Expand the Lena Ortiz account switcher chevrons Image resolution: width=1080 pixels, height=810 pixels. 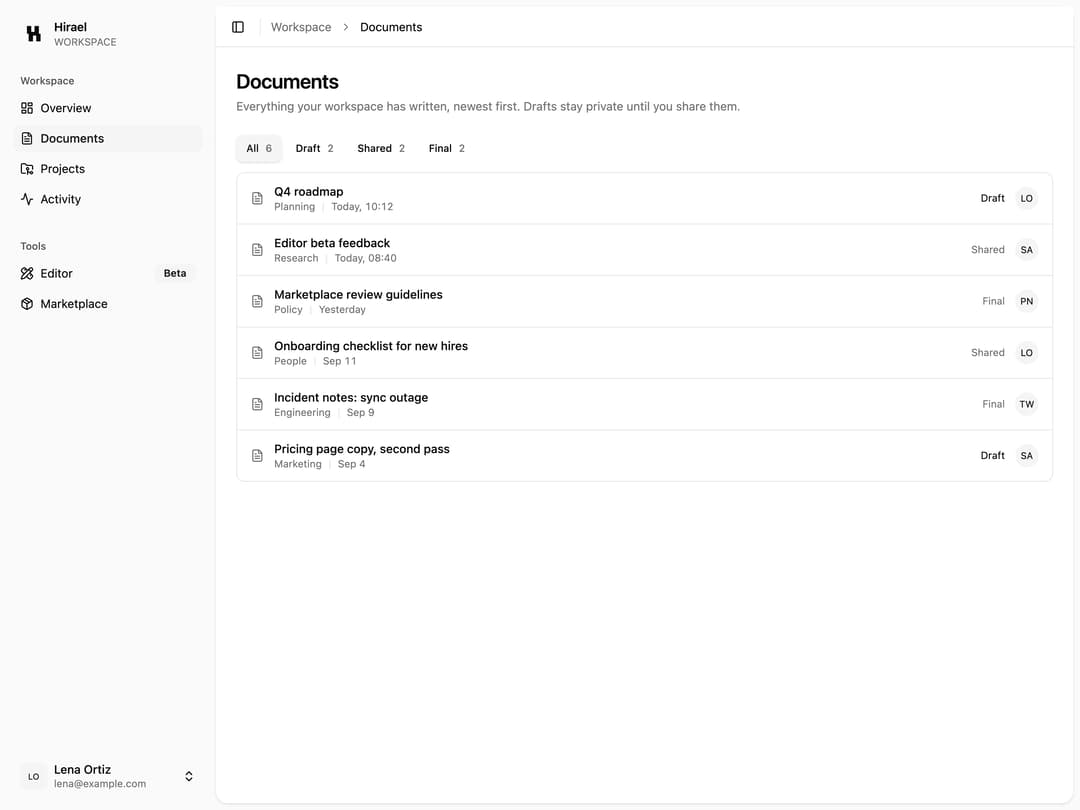coord(189,776)
